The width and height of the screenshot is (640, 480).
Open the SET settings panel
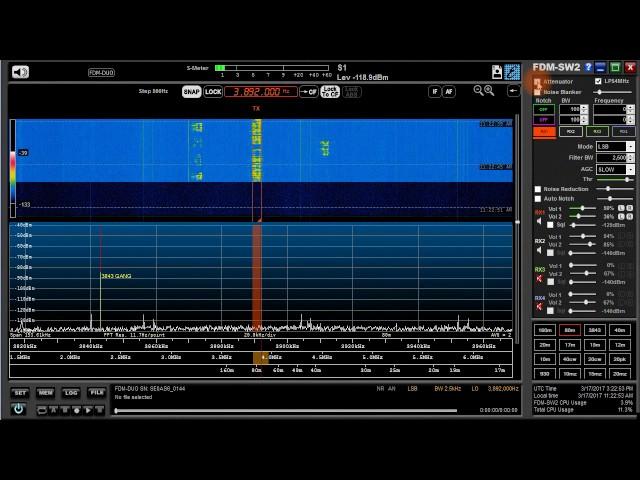pyautogui.click(x=20, y=393)
